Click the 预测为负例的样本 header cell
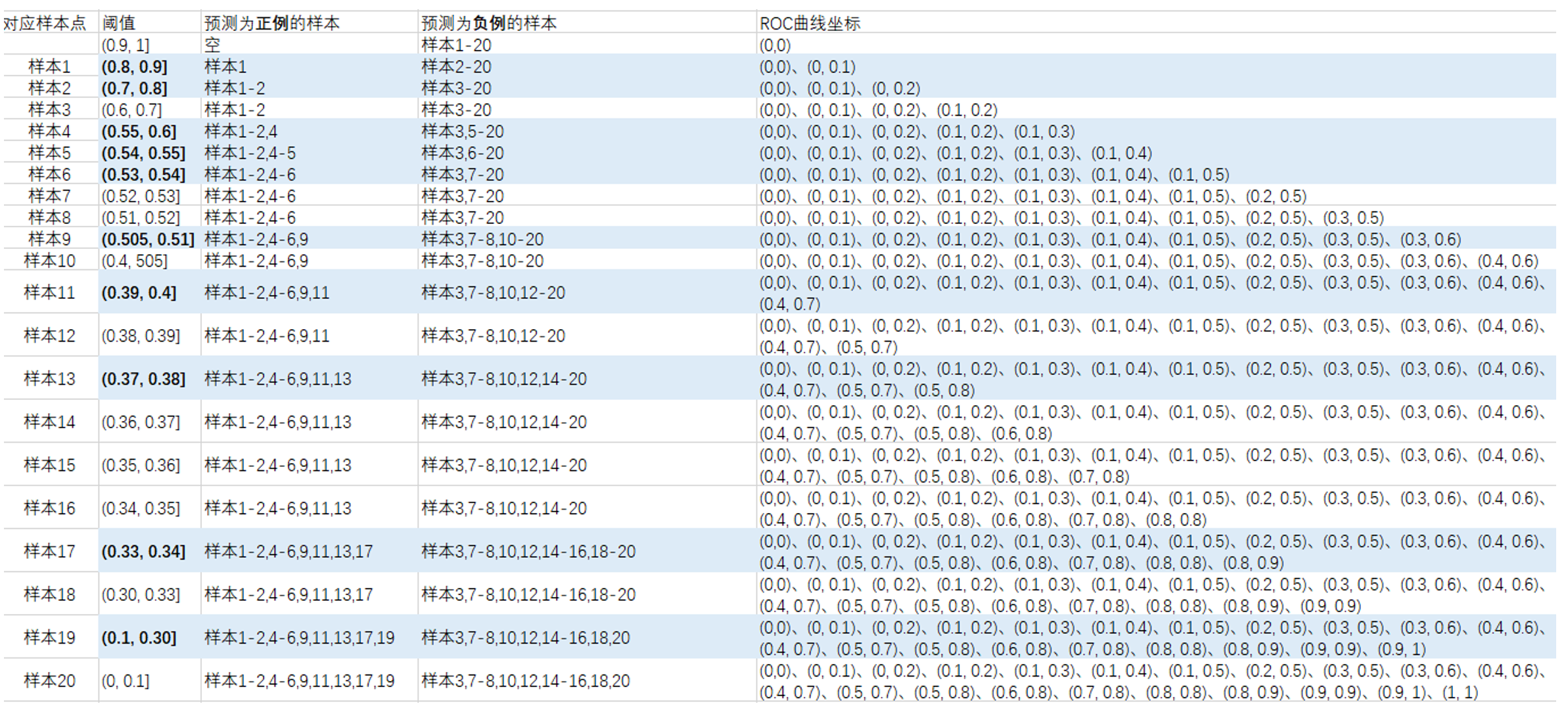 [489, 24]
